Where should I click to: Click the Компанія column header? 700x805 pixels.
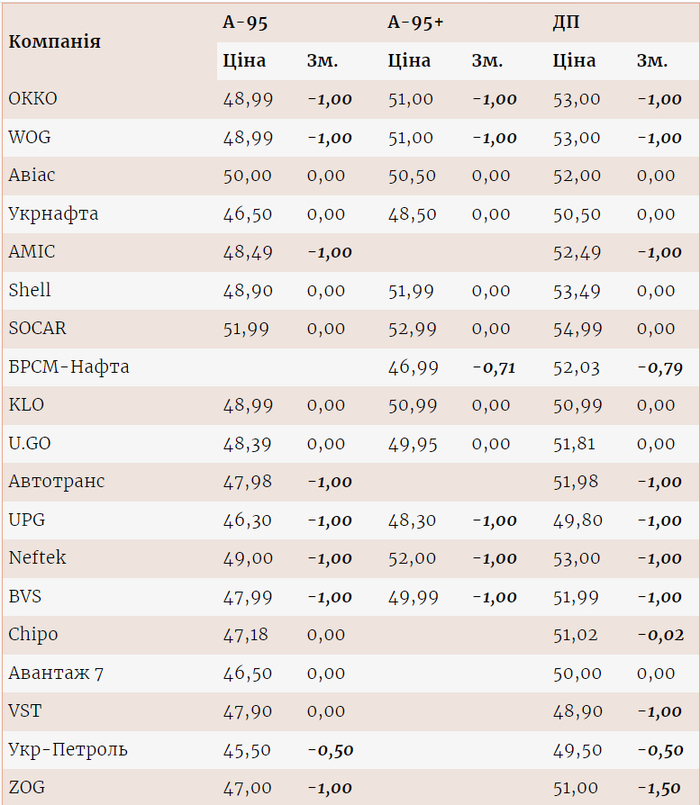(x=54, y=41)
